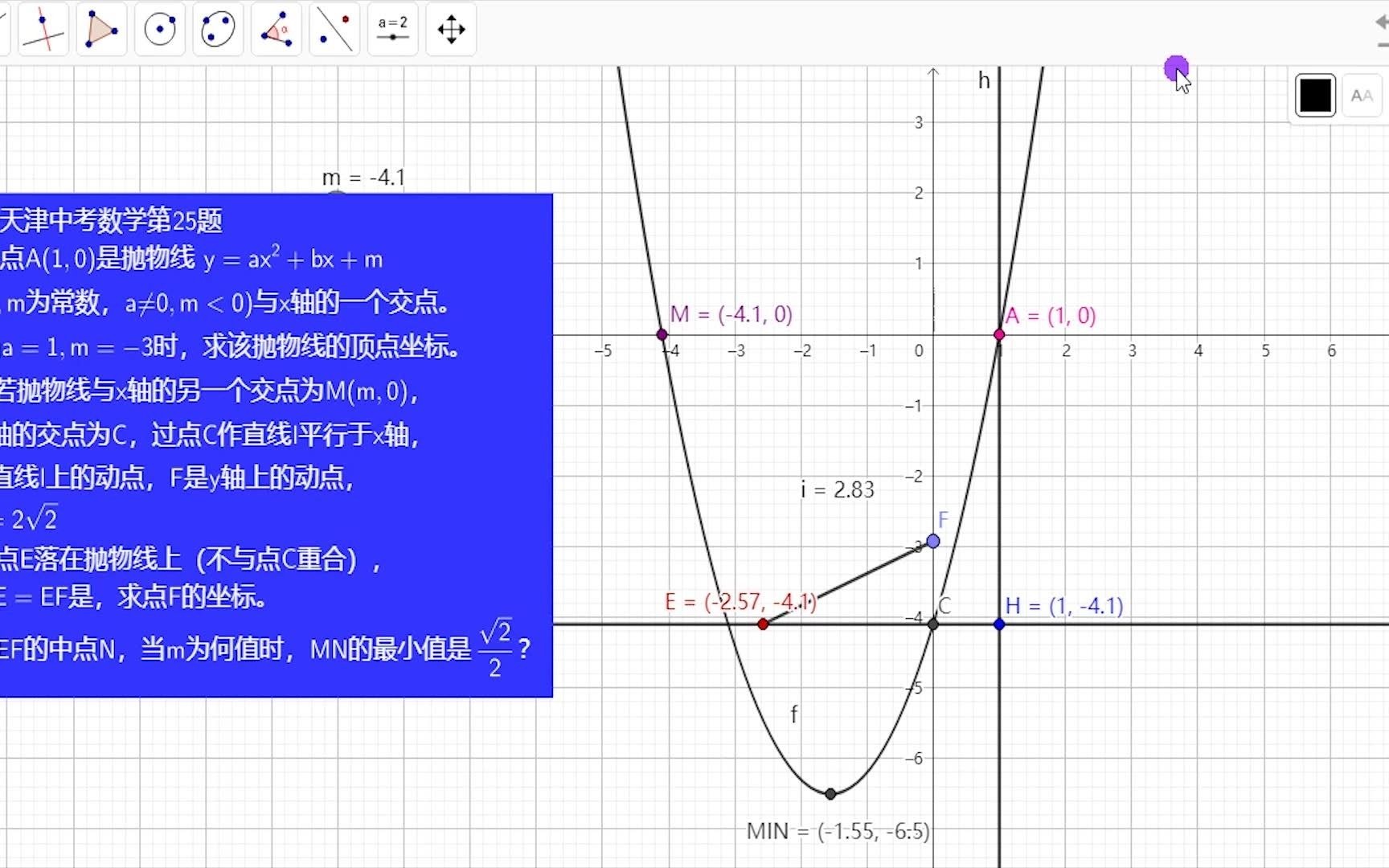
Task: Select the Slider creation tool
Action: point(393,29)
